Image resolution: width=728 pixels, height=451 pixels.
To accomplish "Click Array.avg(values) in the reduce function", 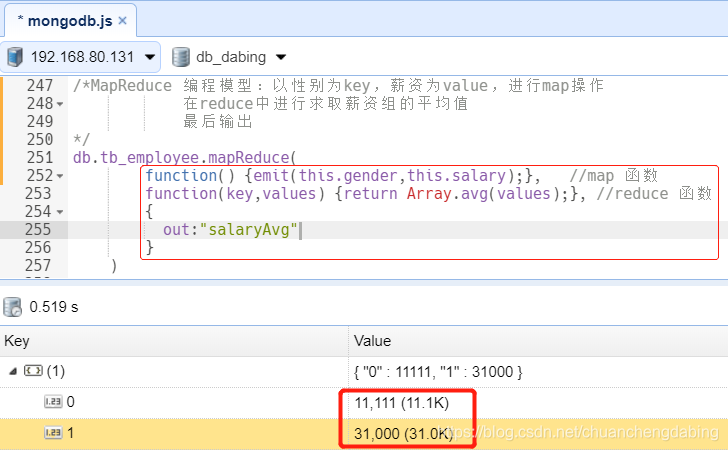I will tap(484, 193).
